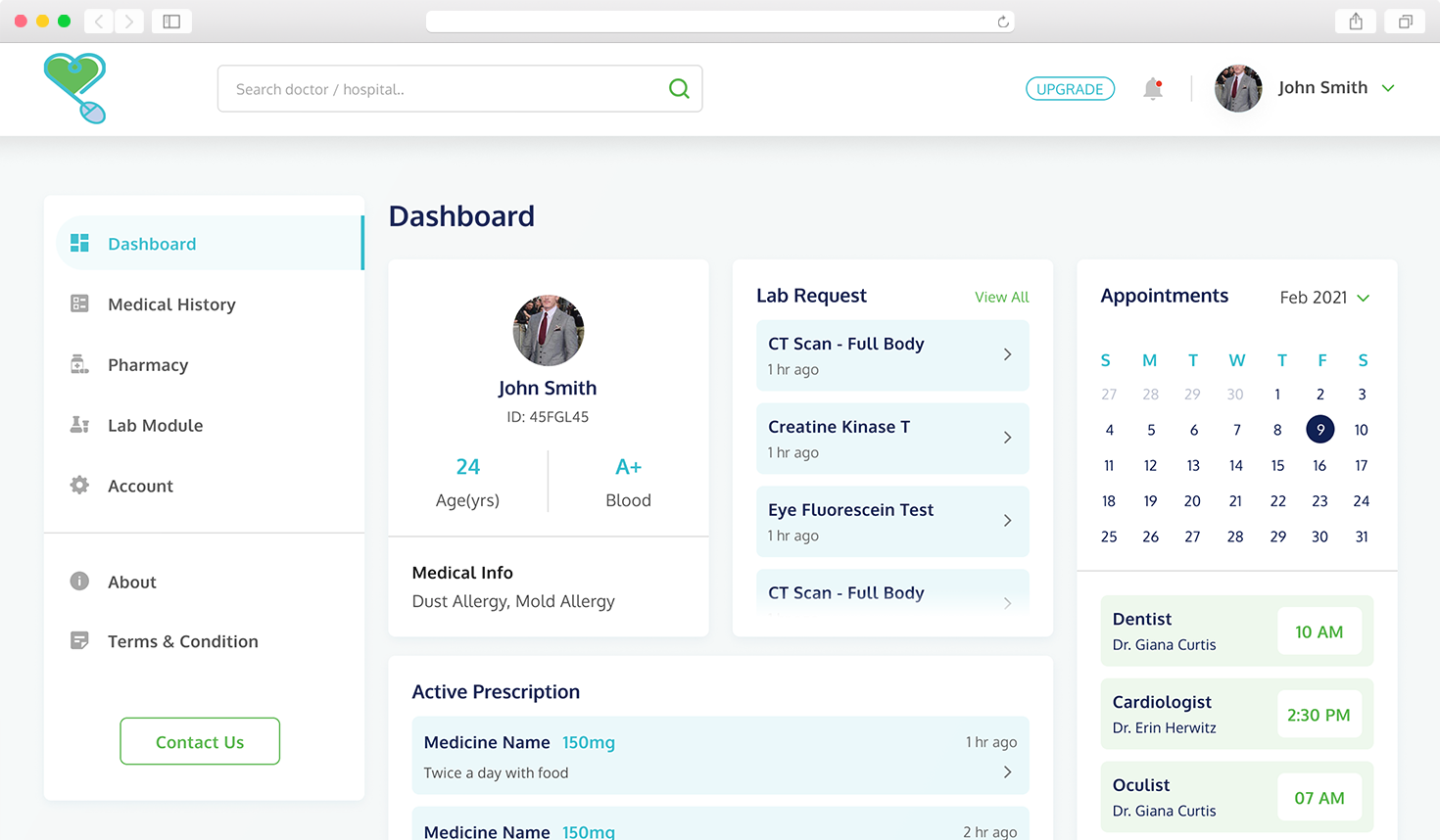Screen dimensions: 1440x840
Task: Open the Eye Fluorescein Test details arrow
Action: pyautogui.click(x=1007, y=521)
